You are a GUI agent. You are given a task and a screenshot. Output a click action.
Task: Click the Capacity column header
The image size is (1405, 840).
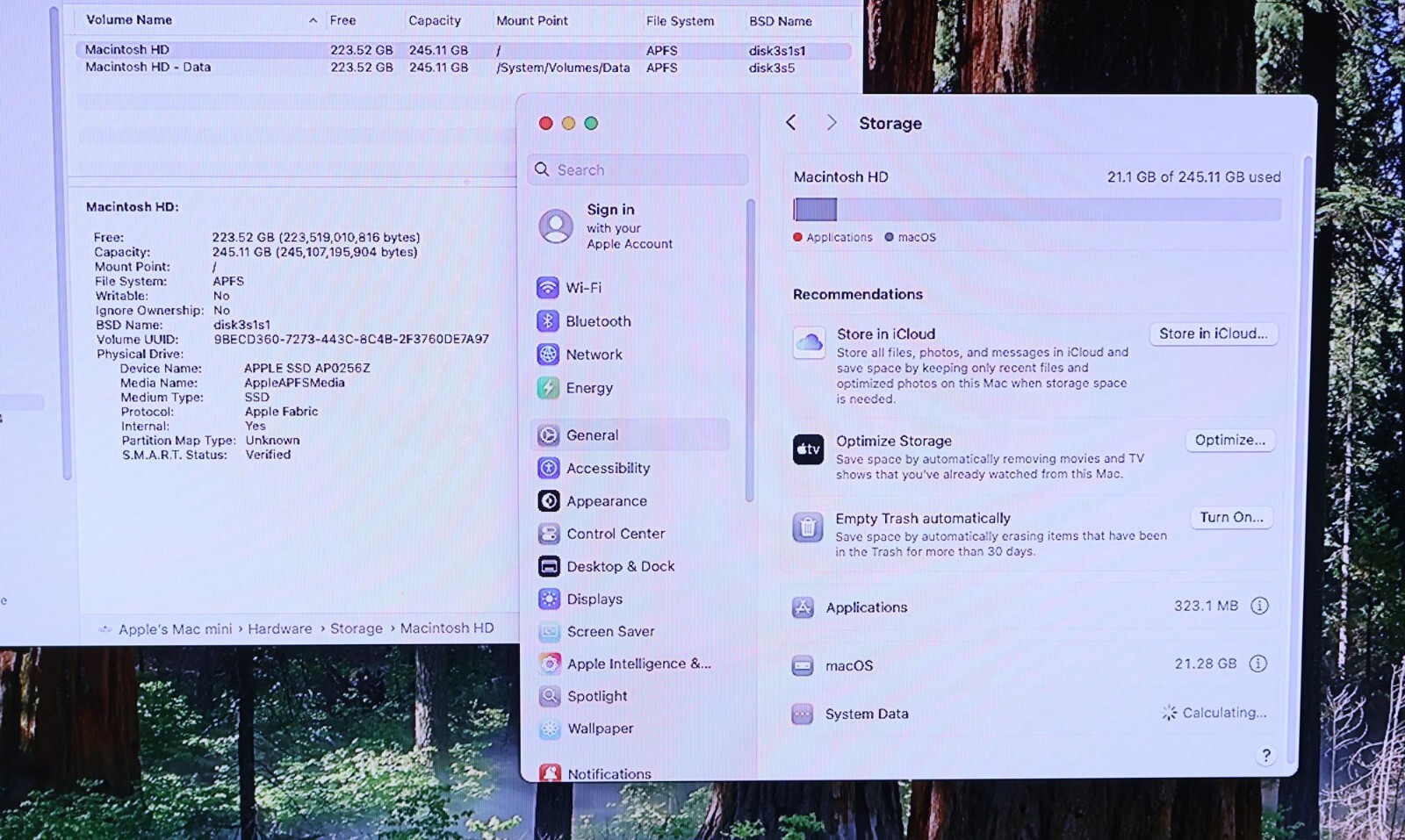point(435,20)
